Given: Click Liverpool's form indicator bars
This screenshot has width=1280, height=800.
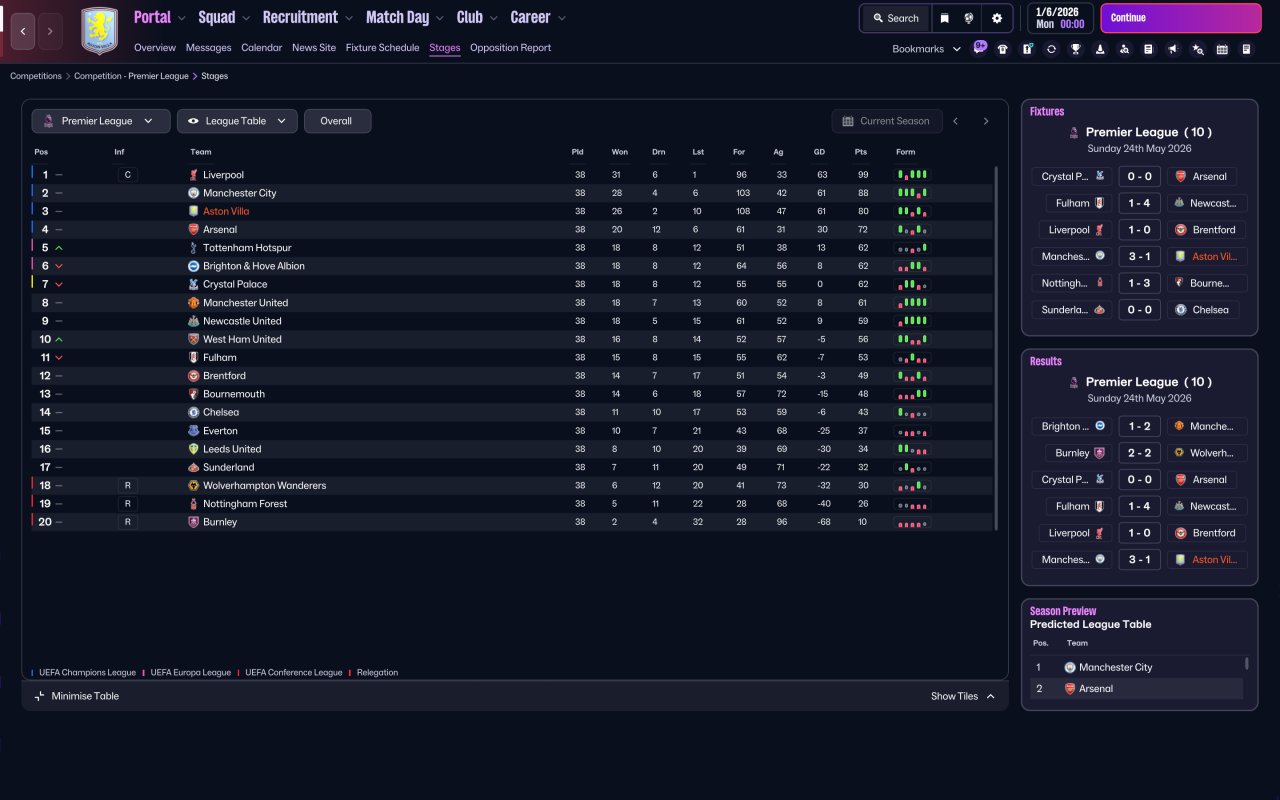Looking at the screenshot, I should click(912, 175).
